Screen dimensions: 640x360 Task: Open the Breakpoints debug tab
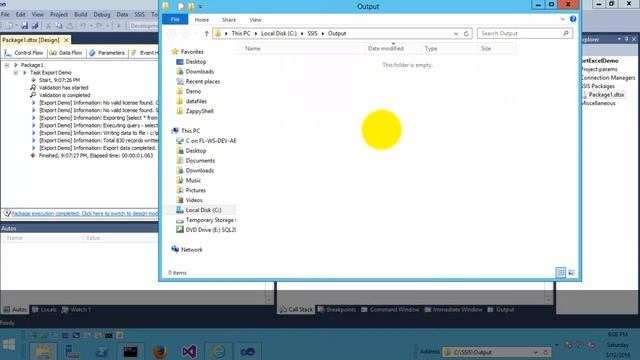tap(337, 310)
